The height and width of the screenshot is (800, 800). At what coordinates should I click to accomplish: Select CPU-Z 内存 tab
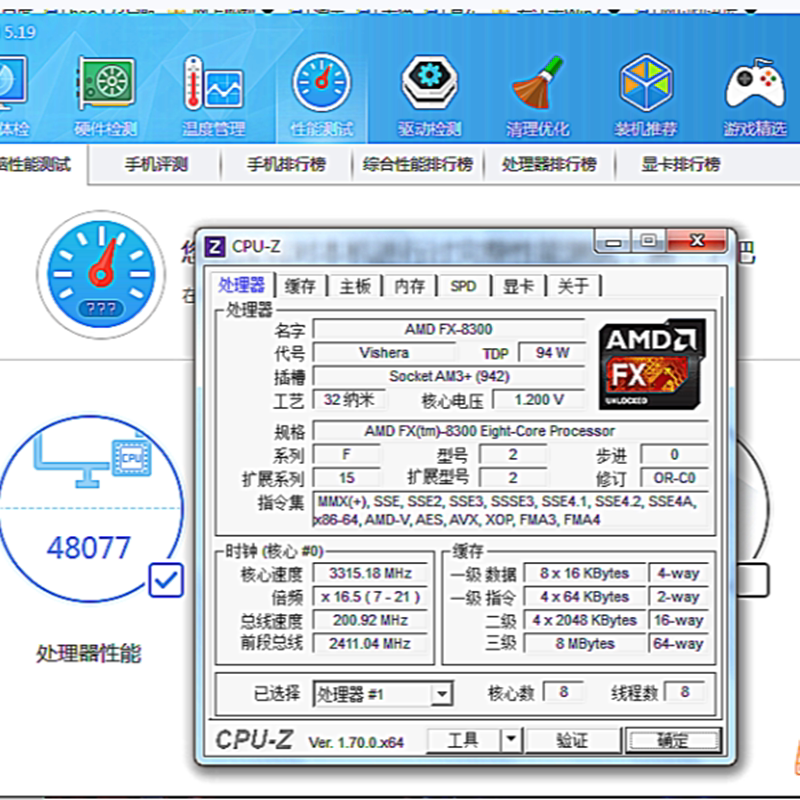click(410, 286)
